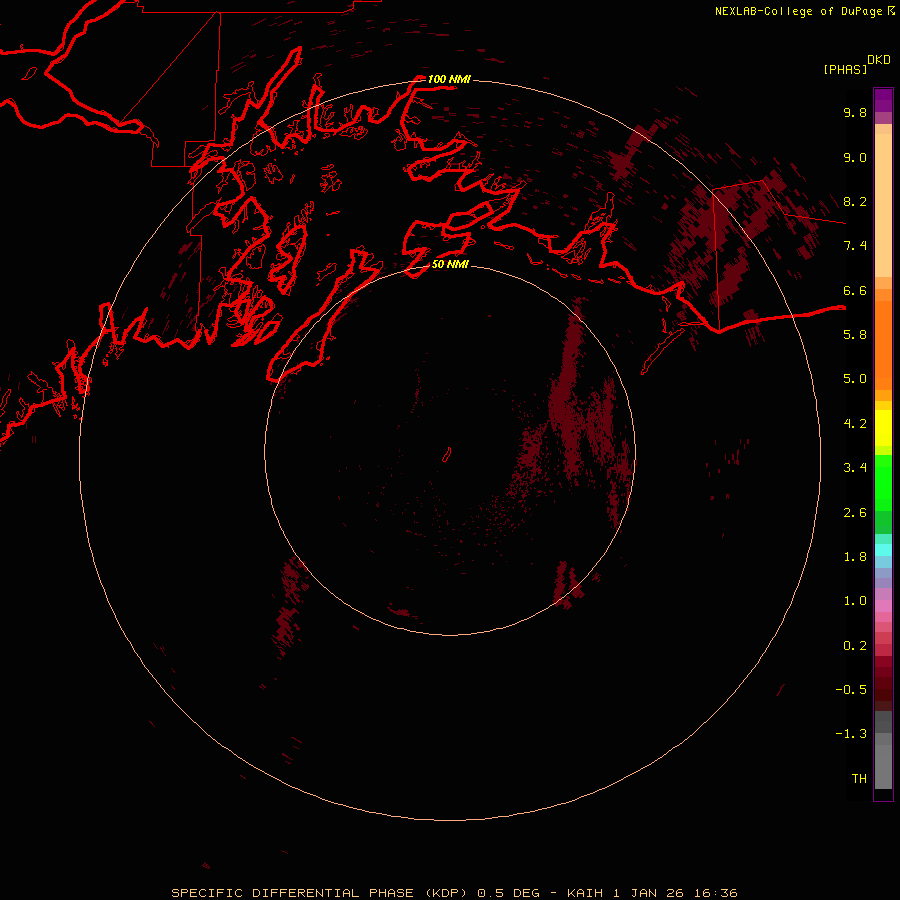This screenshot has width=900, height=900.
Task: Click the 50 NMI range ring label
Action: click(450, 264)
